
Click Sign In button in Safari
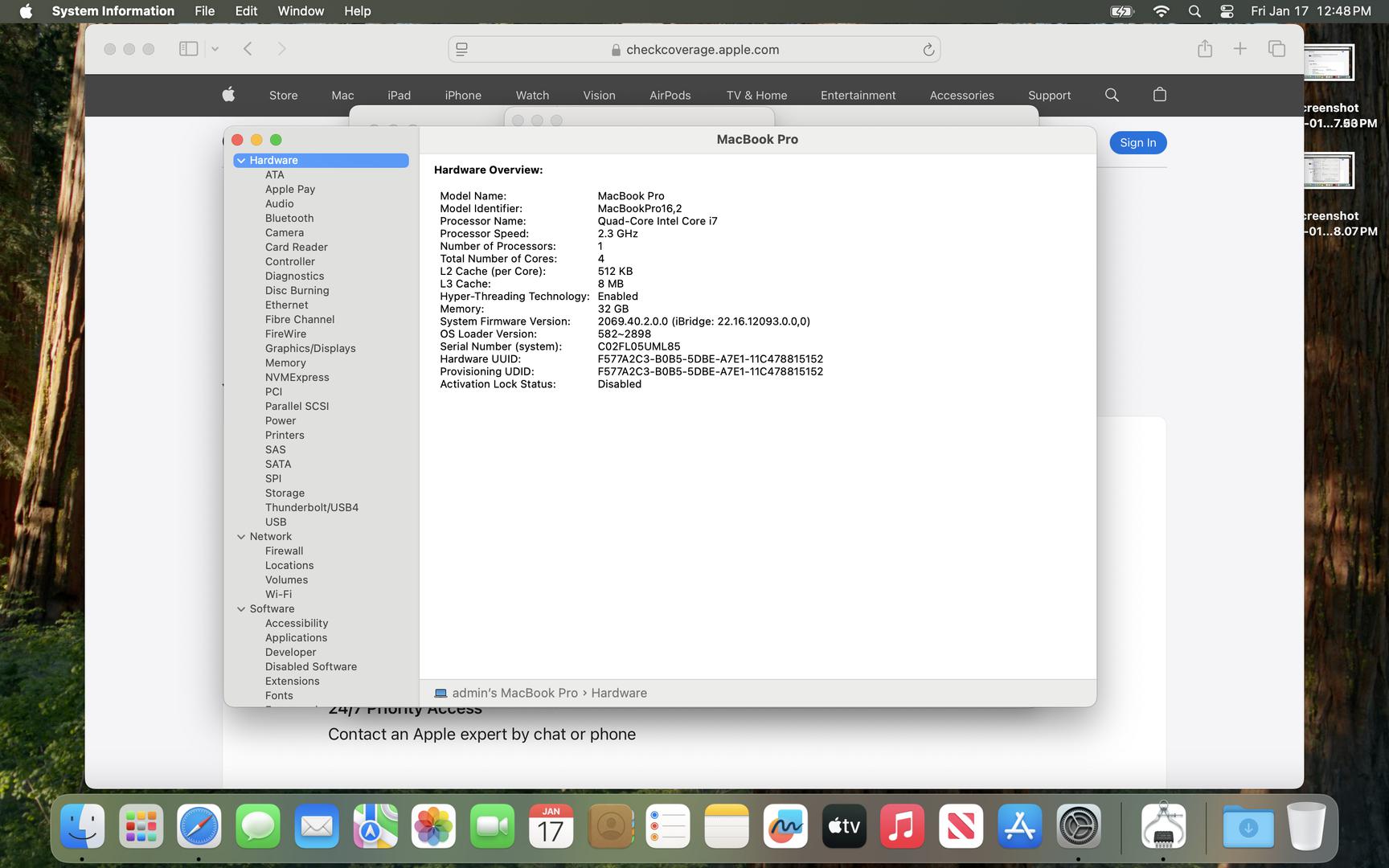1137,143
